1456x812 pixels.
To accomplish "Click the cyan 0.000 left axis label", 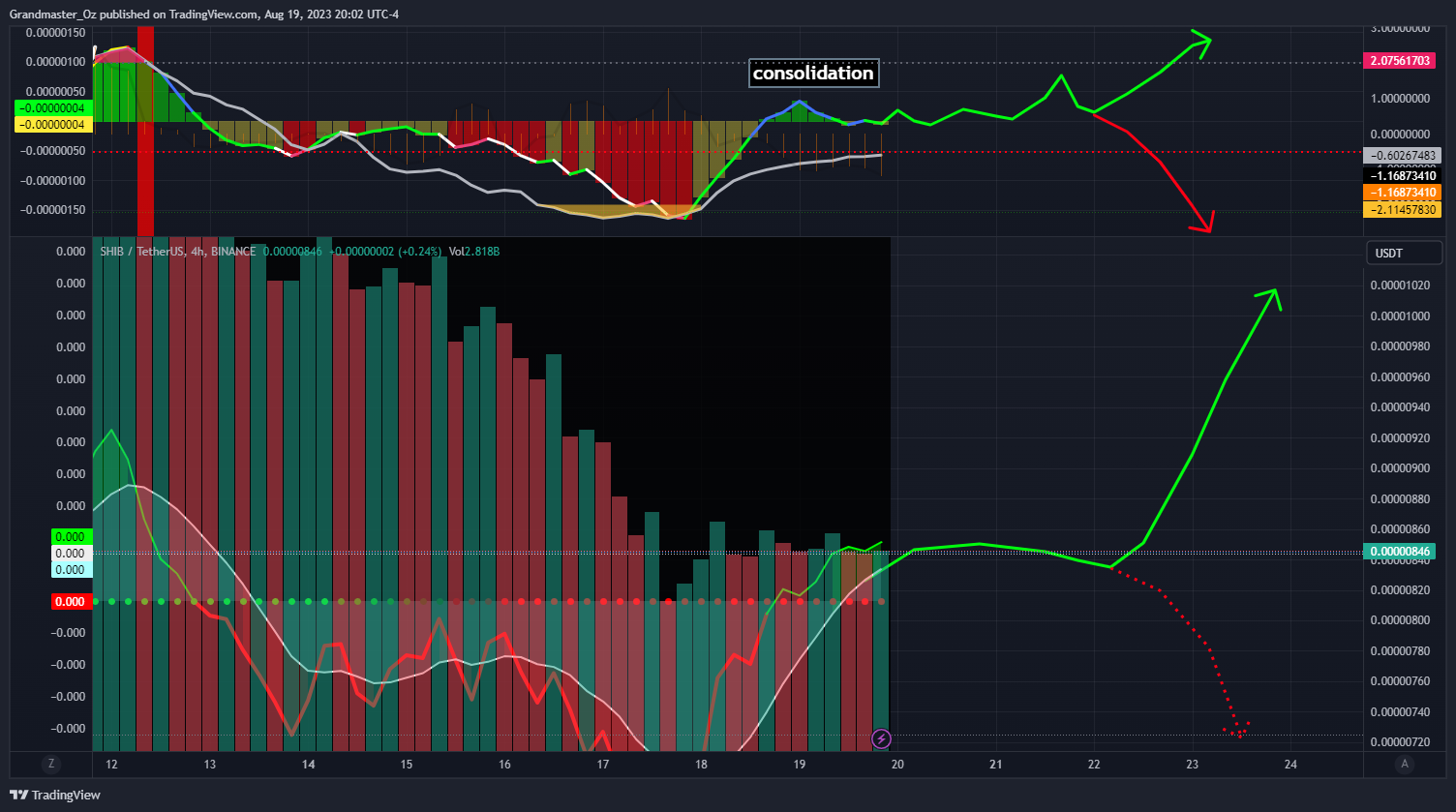I will coord(71,570).
